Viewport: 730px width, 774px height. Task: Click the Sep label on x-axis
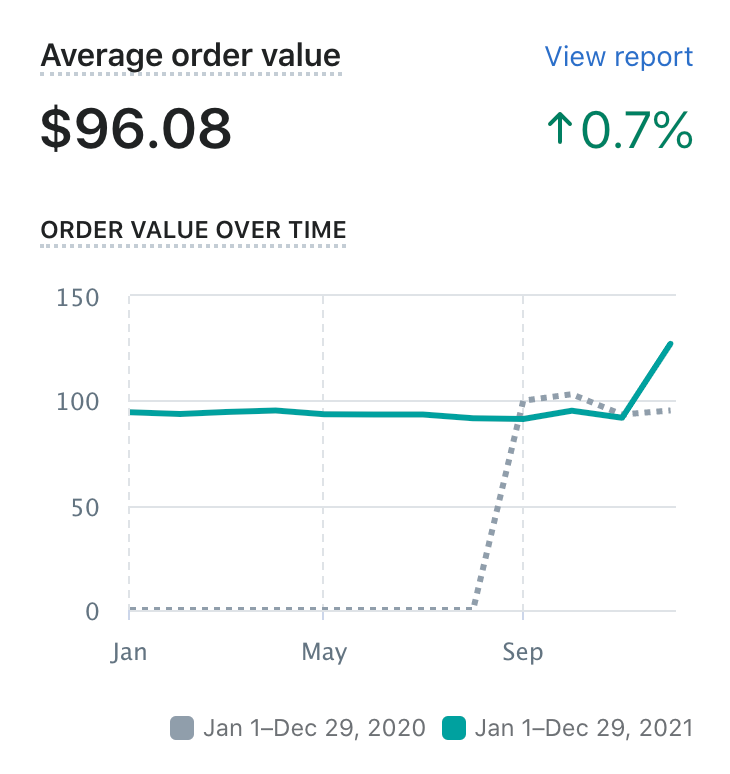(x=522, y=652)
